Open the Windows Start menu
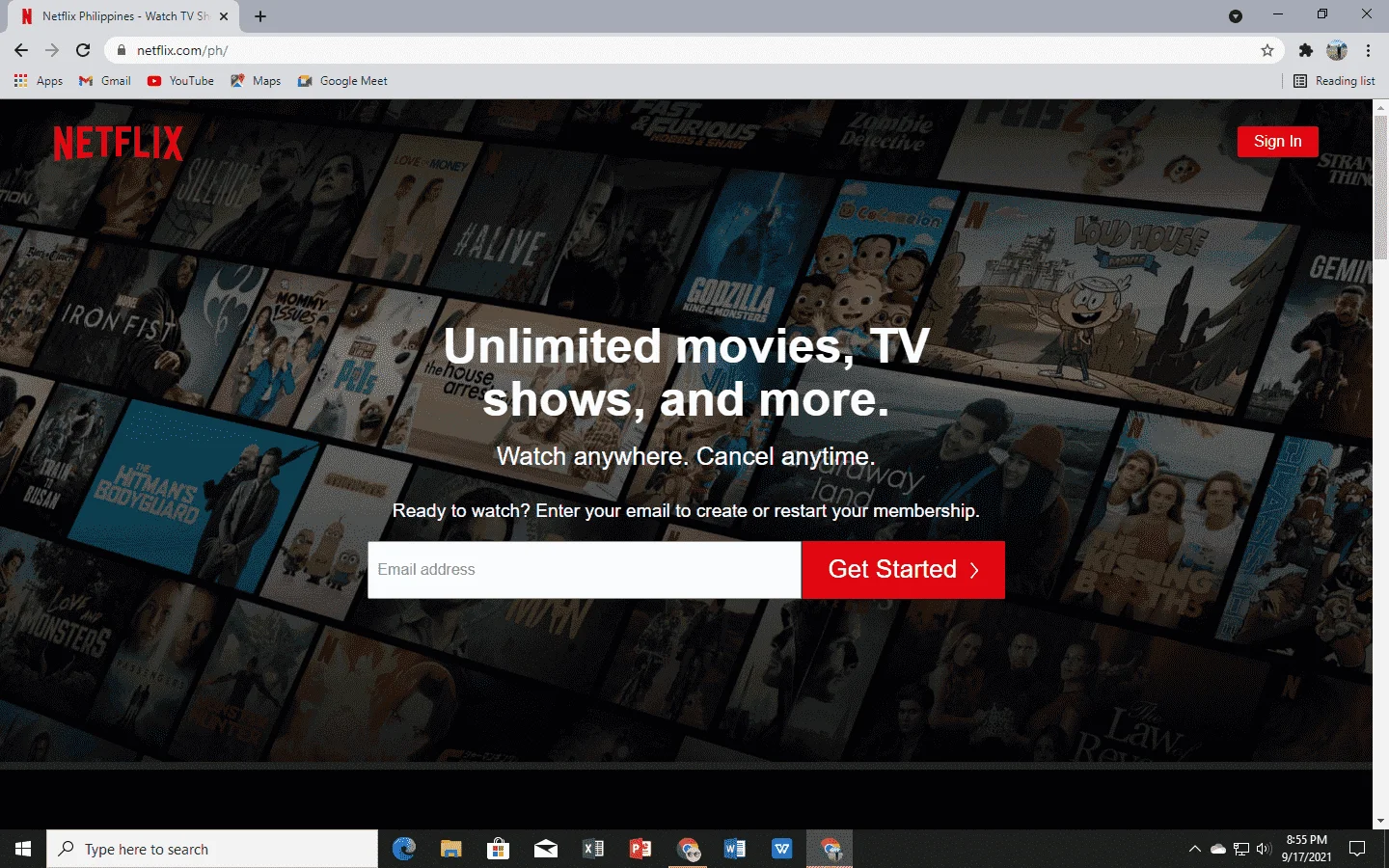This screenshot has width=1389, height=868. point(23,849)
